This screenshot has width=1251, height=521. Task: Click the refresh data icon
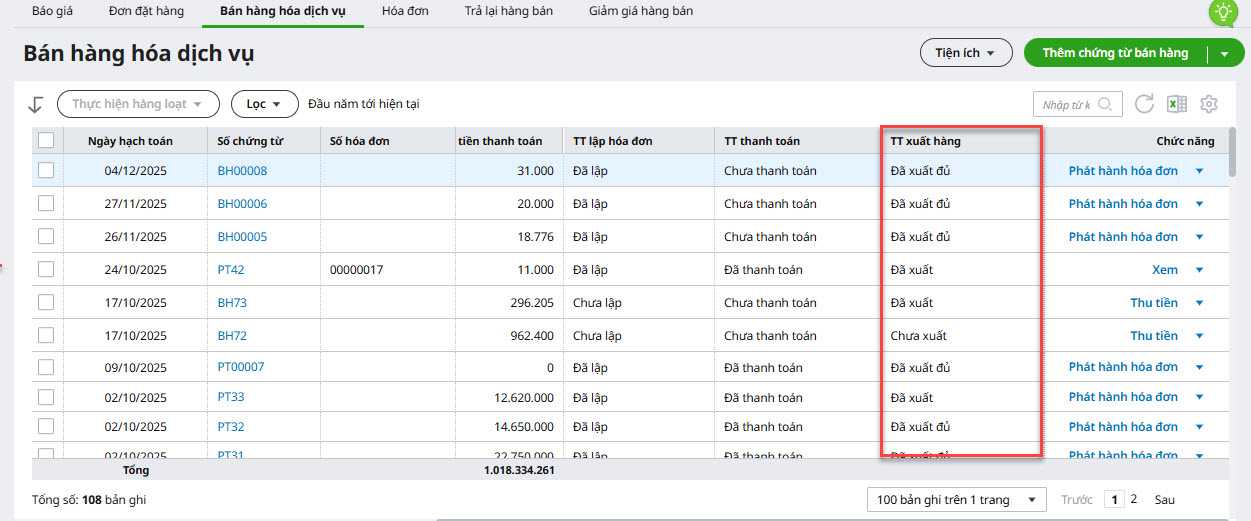click(x=1144, y=104)
